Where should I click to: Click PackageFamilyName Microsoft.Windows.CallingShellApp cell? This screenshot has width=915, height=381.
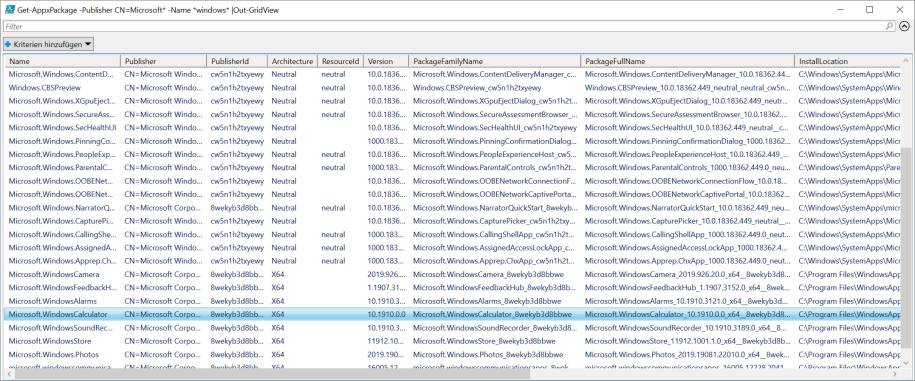495,234
